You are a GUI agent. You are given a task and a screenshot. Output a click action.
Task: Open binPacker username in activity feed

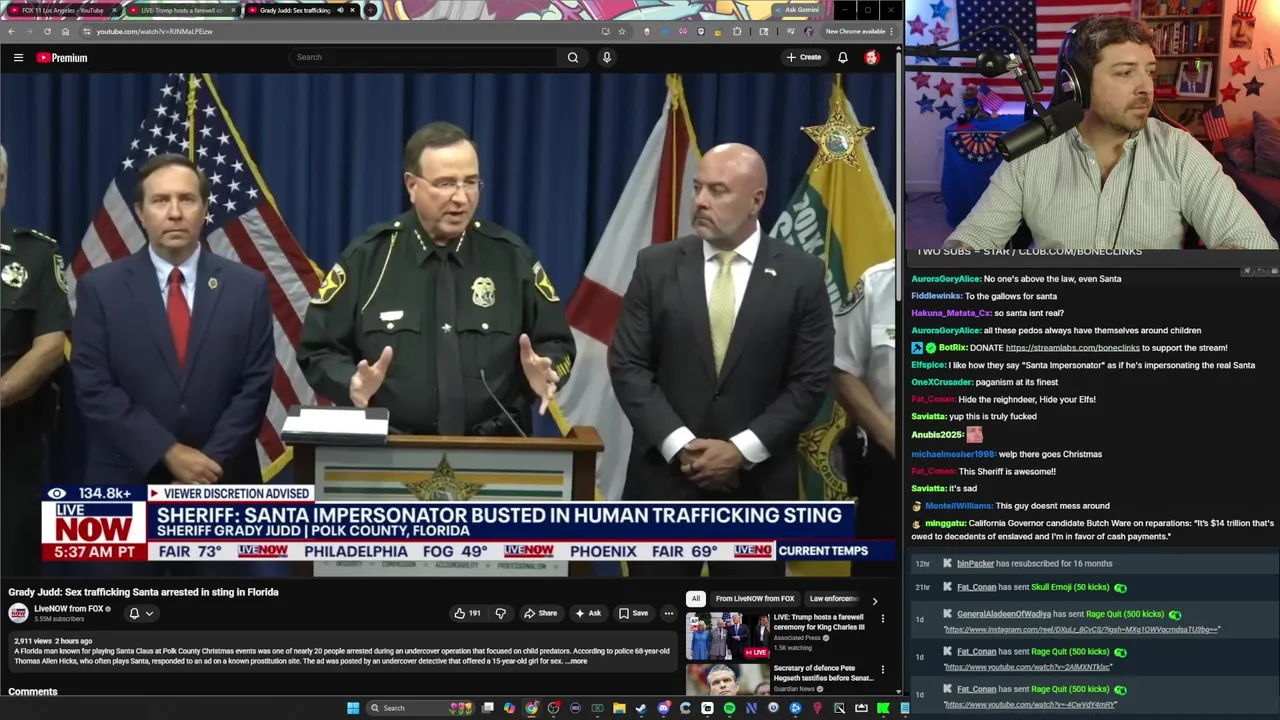click(975, 564)
